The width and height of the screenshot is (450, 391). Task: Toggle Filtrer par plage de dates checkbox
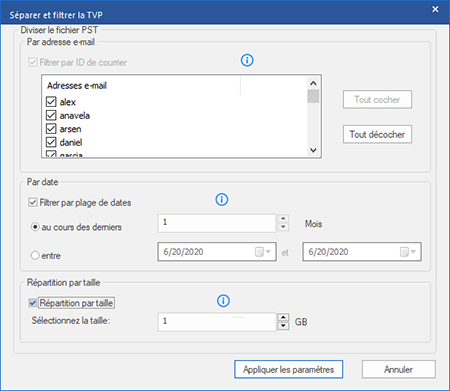pyautogui.click(x=33, y=202)
